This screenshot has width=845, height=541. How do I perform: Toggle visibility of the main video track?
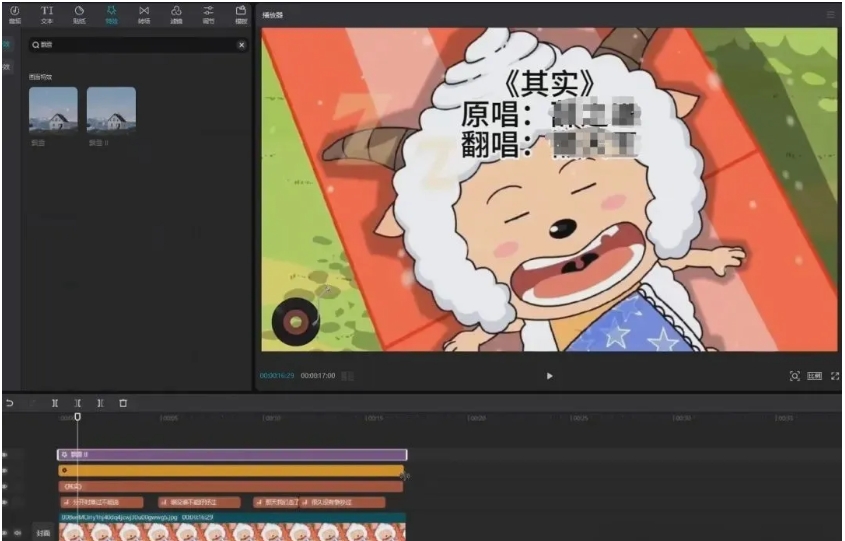click(x=6, y=533)
